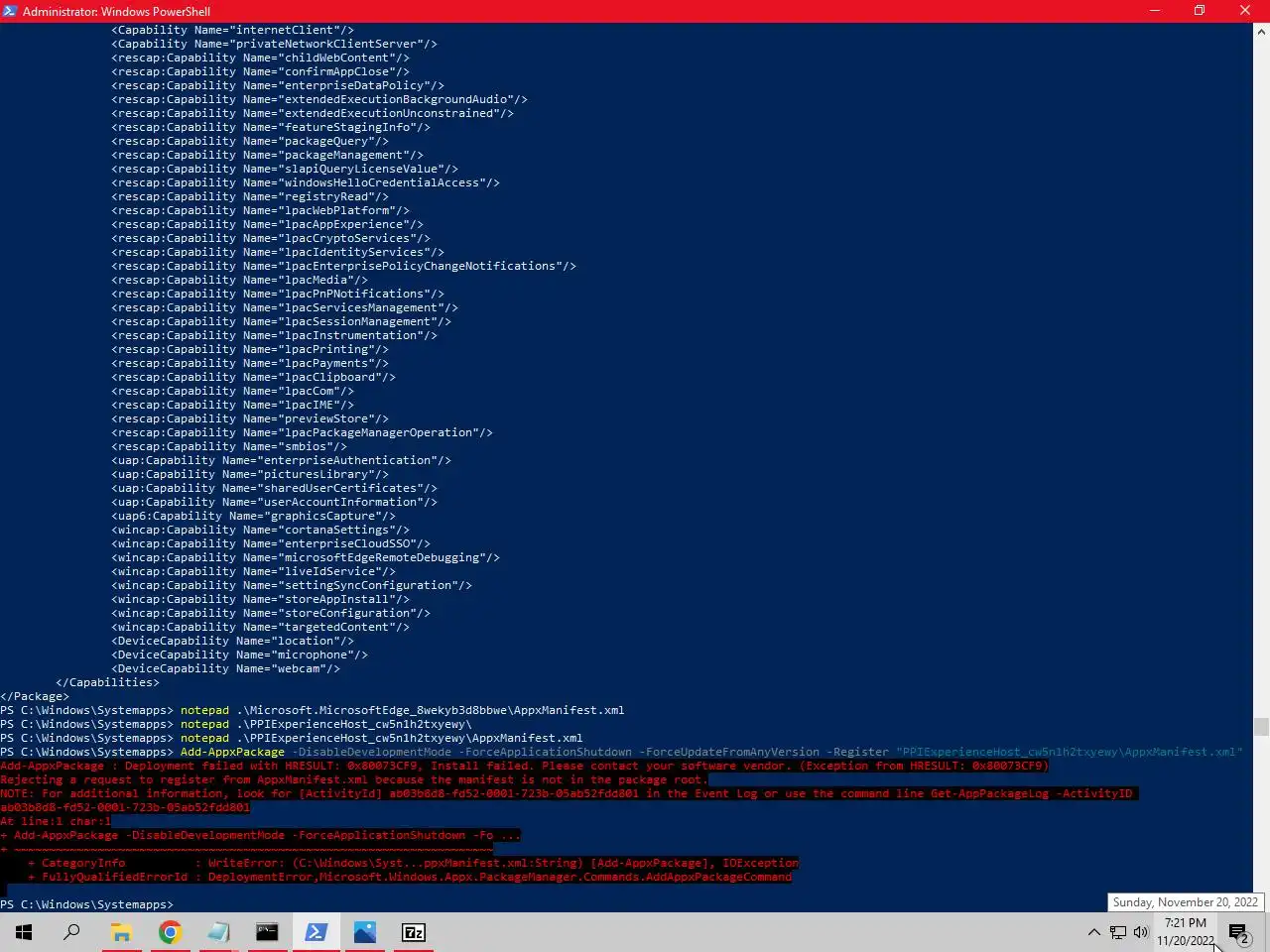This screenshot has width=1270, height=952.
Task: Open the Action Center notifications icon
Action: tap(1238, 932)
